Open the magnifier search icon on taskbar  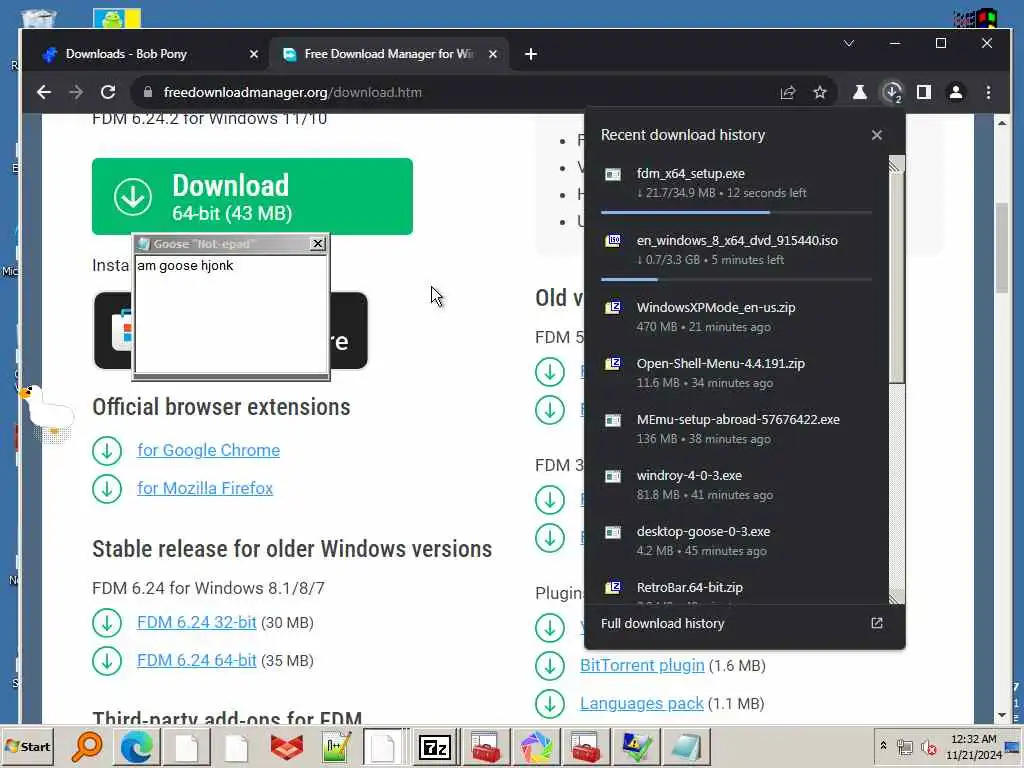(x=87, y=746)
